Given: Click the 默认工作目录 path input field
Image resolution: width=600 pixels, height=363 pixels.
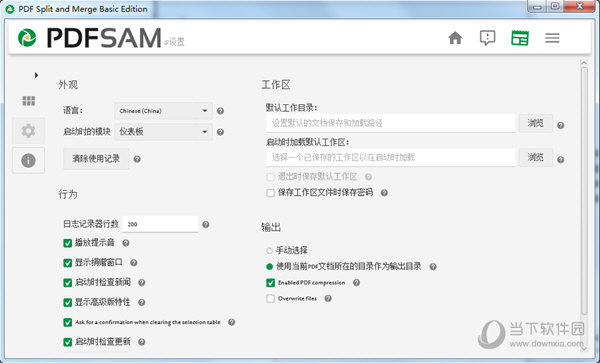Looking at the screenshot, I should [391, 123].
